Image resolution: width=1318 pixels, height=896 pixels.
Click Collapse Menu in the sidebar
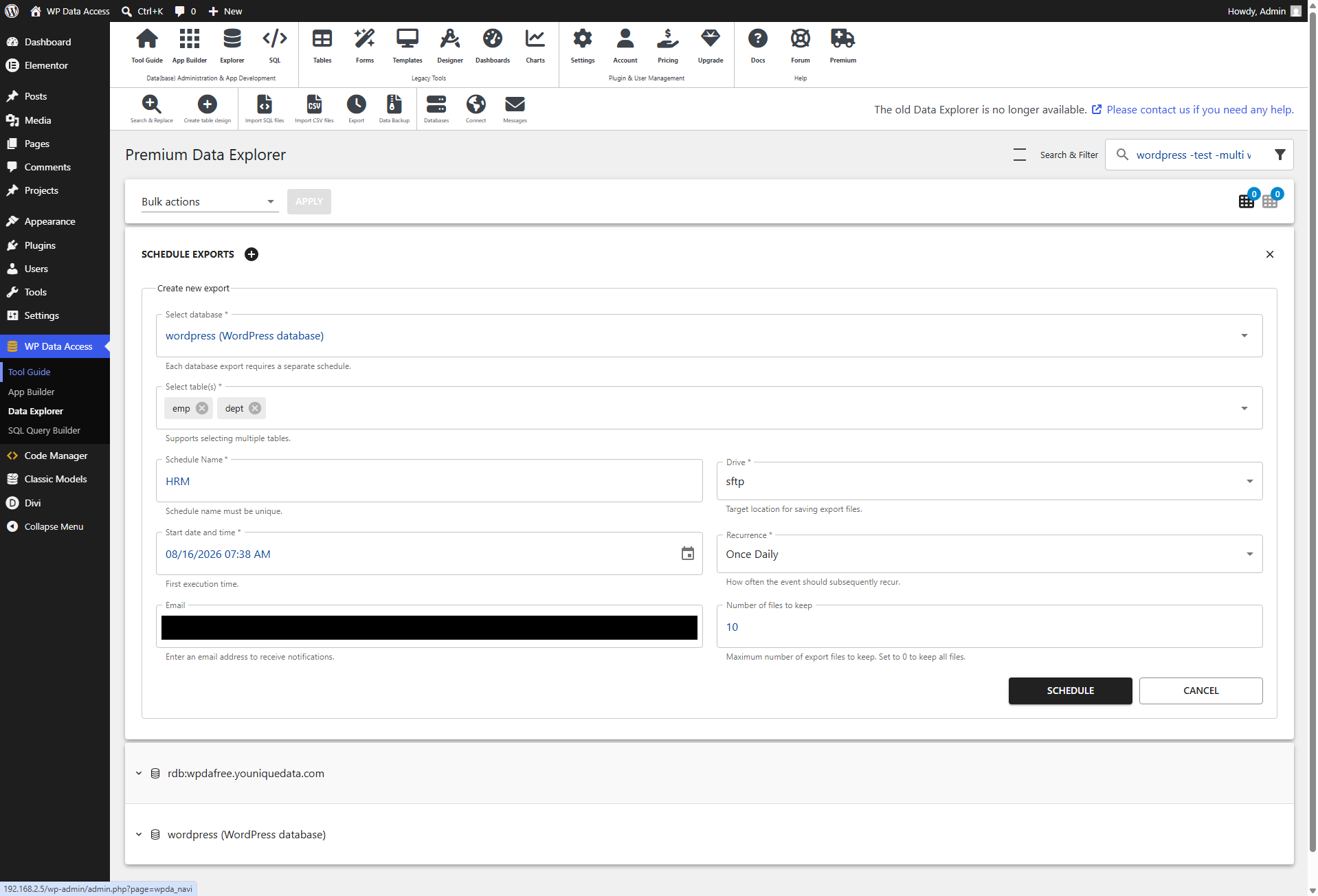point(55,526)
